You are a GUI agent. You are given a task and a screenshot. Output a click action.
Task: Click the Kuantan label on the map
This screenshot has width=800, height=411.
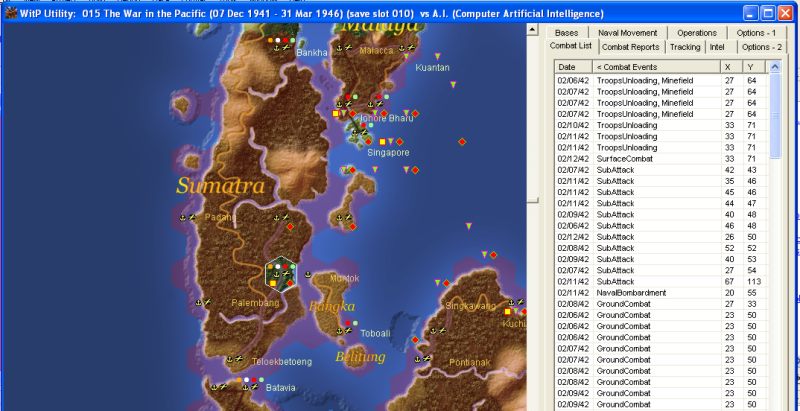pos(433,67)
